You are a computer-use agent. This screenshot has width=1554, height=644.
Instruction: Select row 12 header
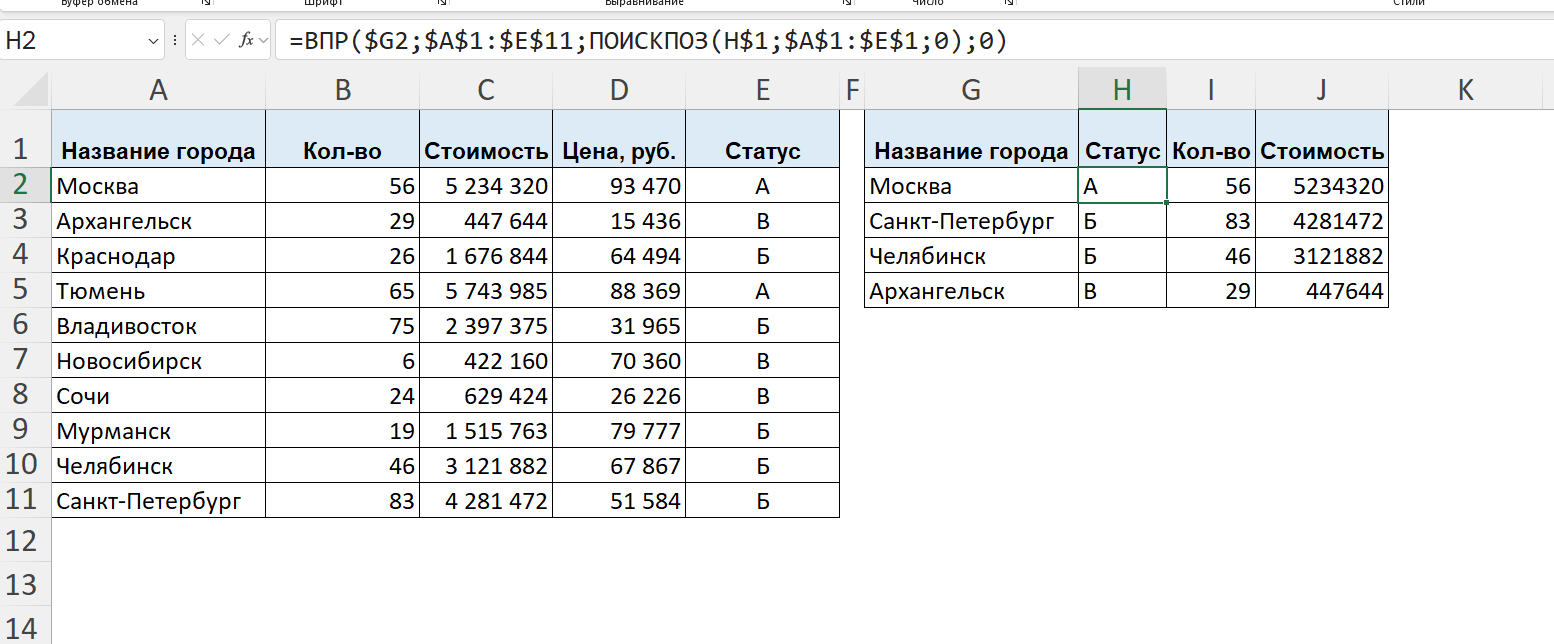tap(25, 541)
